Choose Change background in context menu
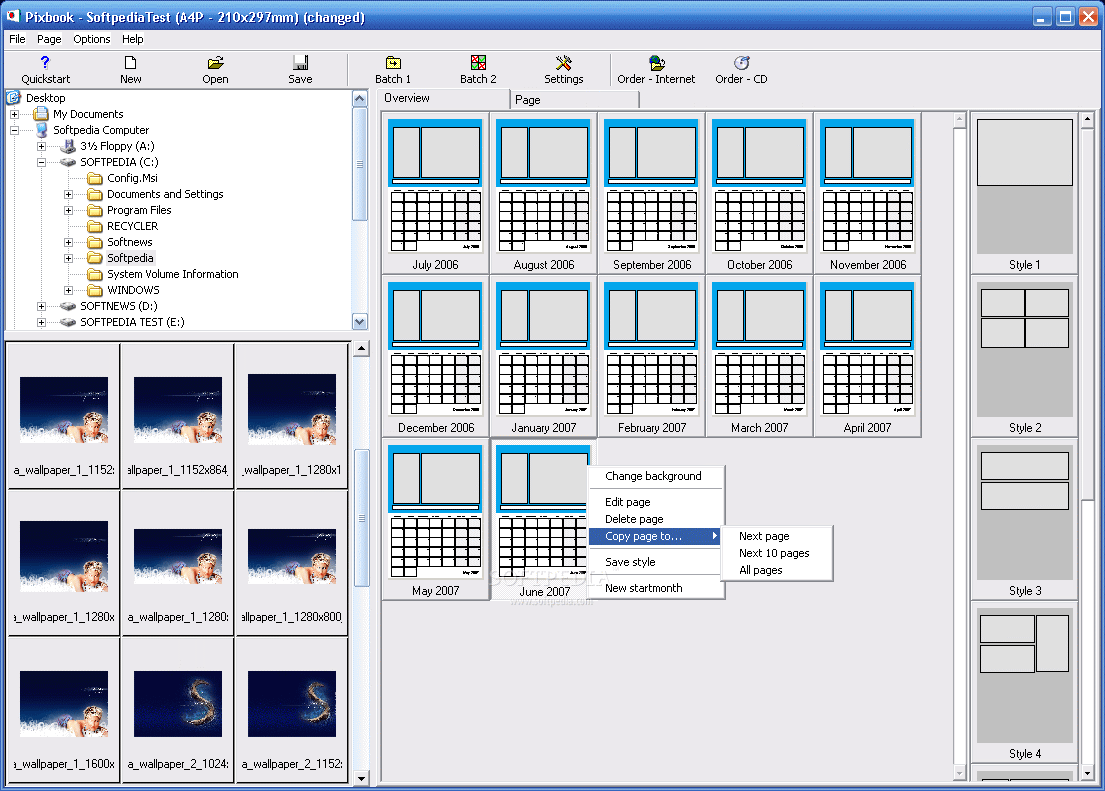Screen dimensions: 1105x791 [653, 476]
